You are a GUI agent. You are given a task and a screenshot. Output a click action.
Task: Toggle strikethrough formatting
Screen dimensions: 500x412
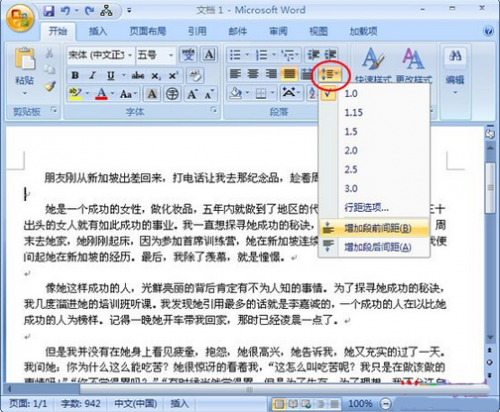138,76
